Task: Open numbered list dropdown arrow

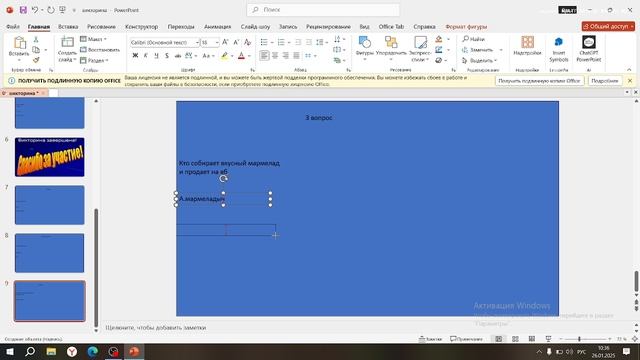Action: point(289,42)
